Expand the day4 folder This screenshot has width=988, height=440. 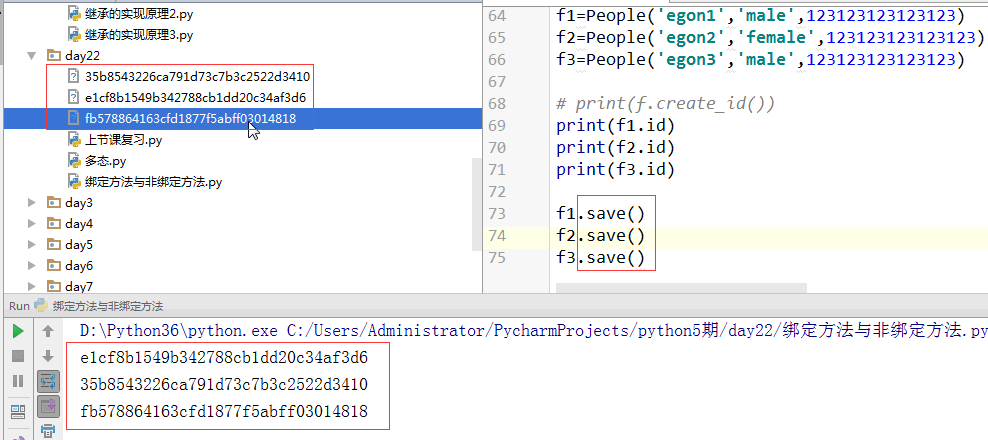[32, 224]
